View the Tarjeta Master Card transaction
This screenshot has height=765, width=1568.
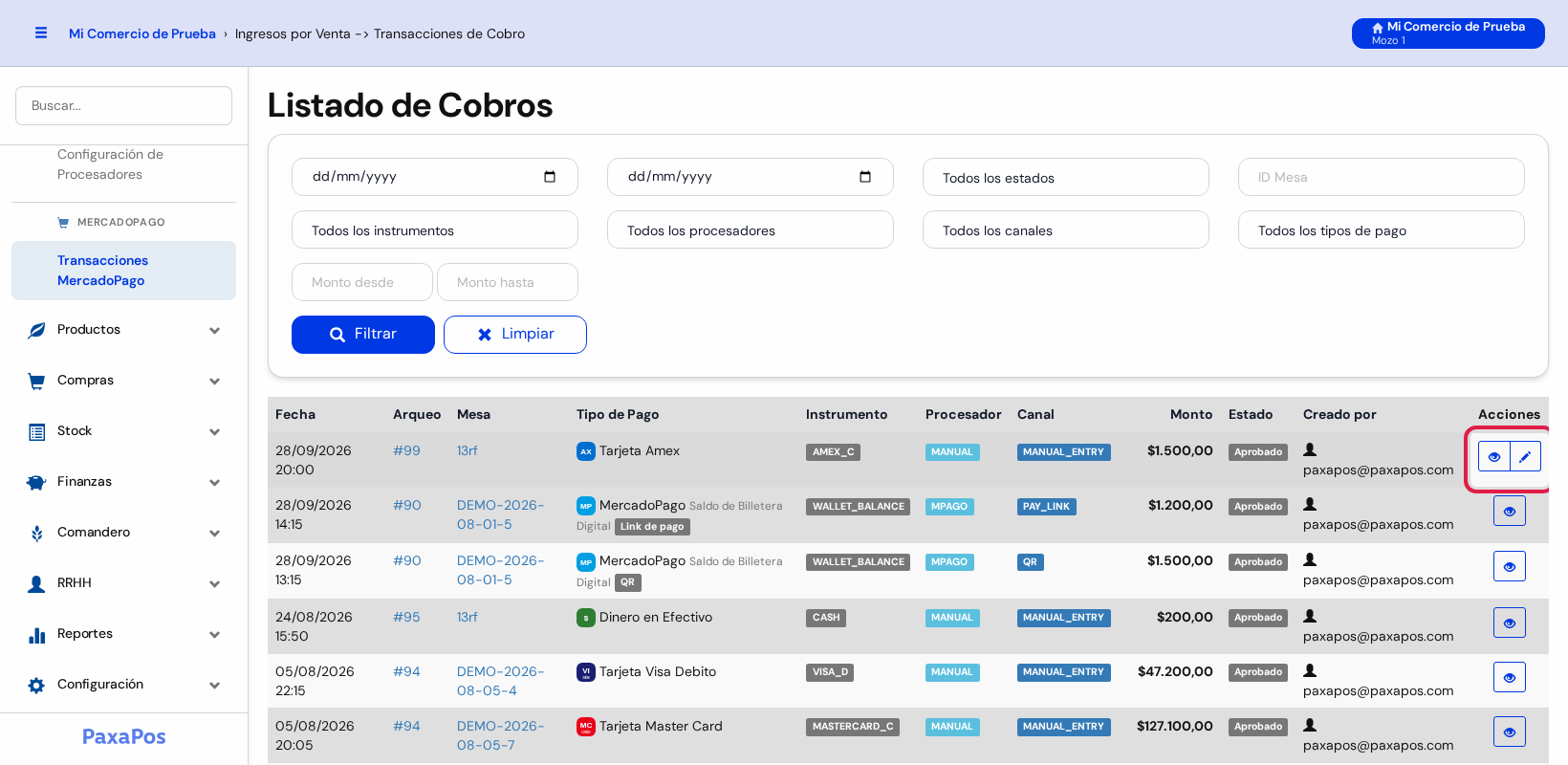pyautogui.click(x=1510, y=732)
